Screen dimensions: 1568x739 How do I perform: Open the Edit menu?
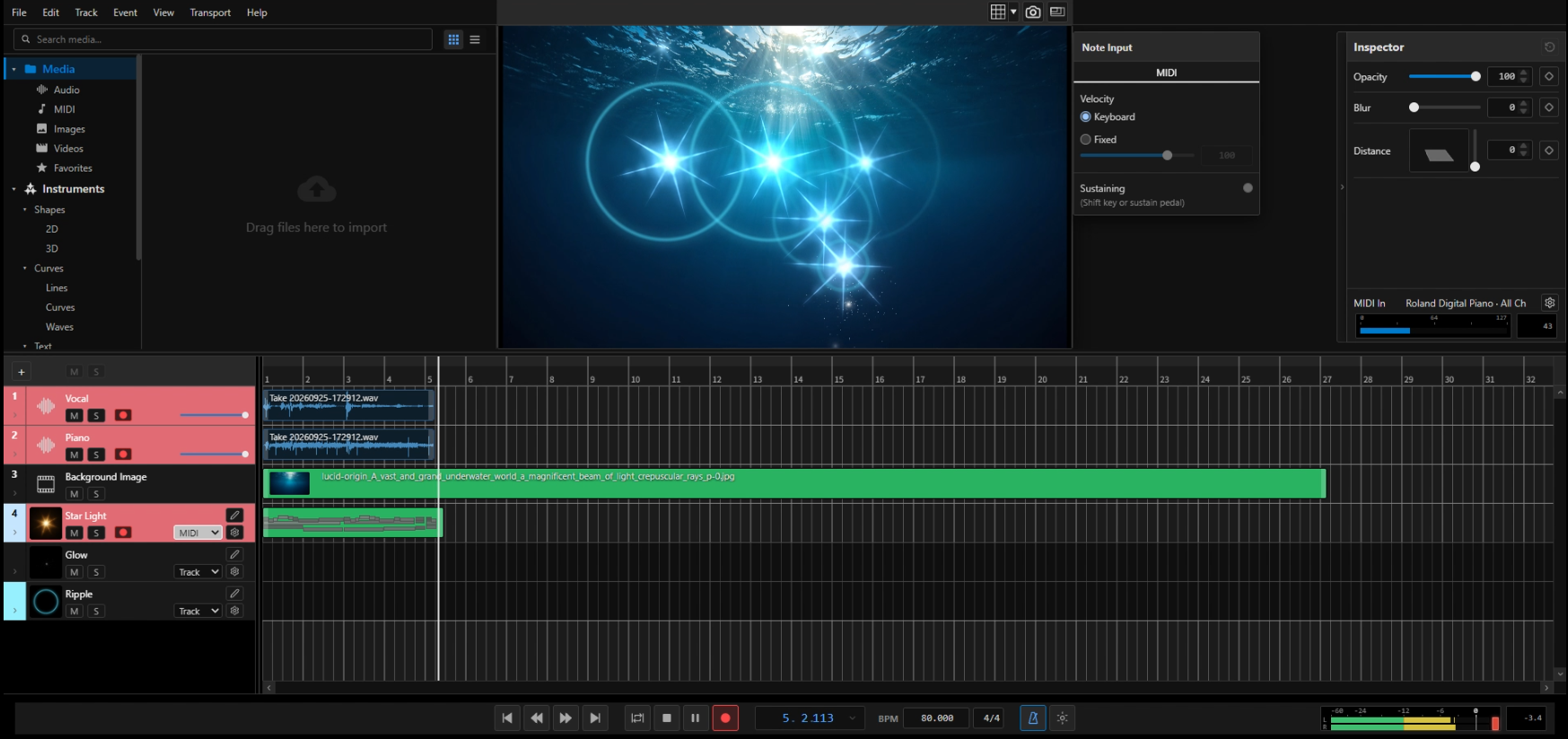click(51, 13)
